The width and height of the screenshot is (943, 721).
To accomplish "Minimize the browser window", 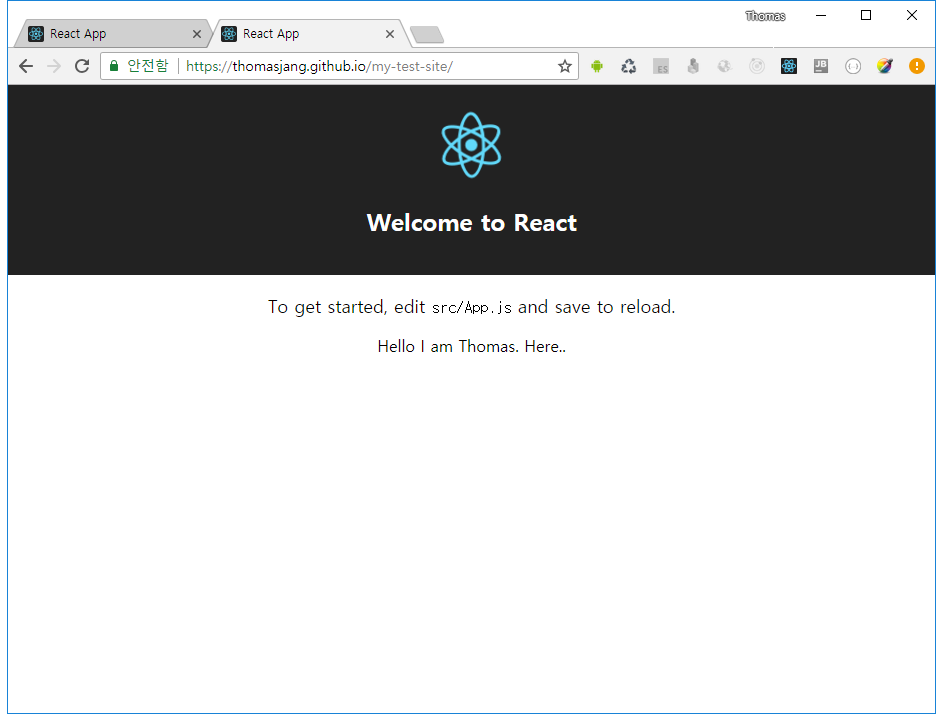I will (x=821, y=16).
